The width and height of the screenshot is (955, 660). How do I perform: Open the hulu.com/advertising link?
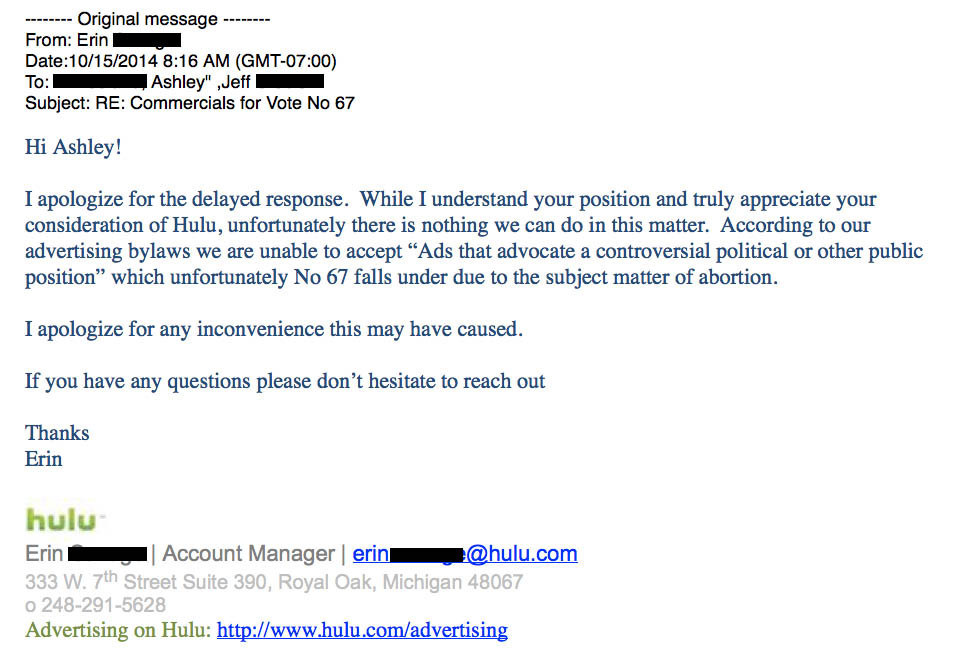point(362,630)
